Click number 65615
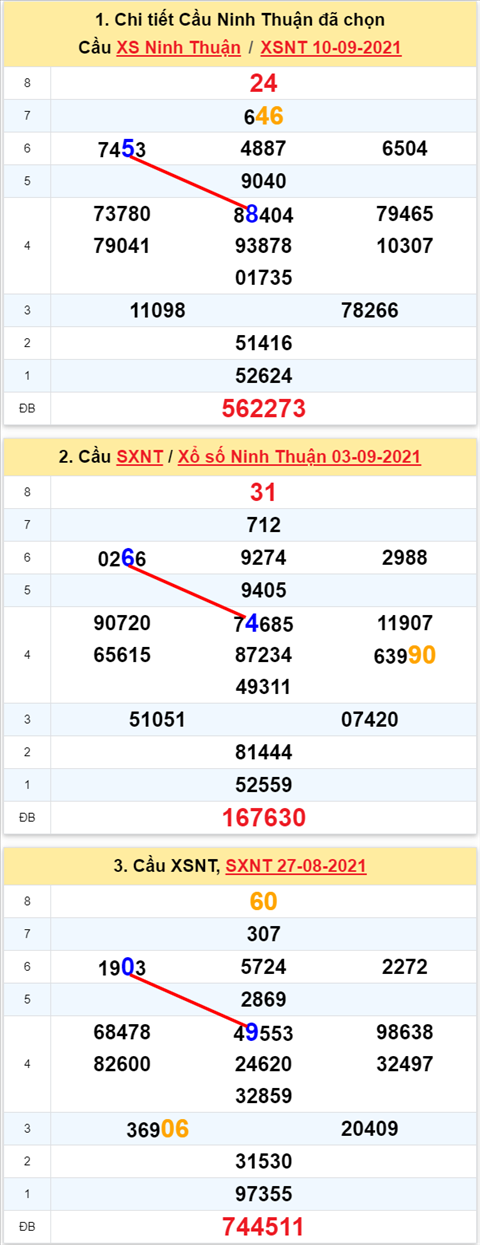480x1245 pixels. [121, 655]
